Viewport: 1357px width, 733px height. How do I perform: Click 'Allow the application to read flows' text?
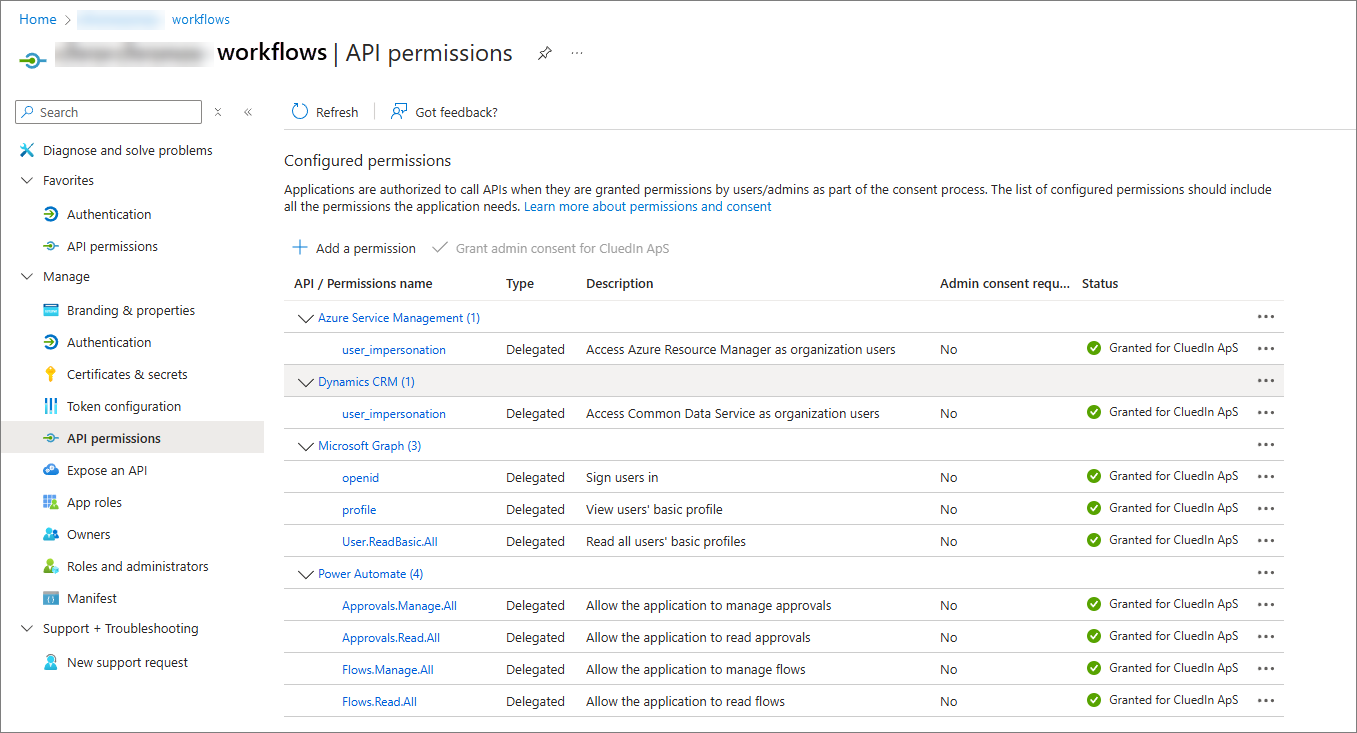(685, 702)
